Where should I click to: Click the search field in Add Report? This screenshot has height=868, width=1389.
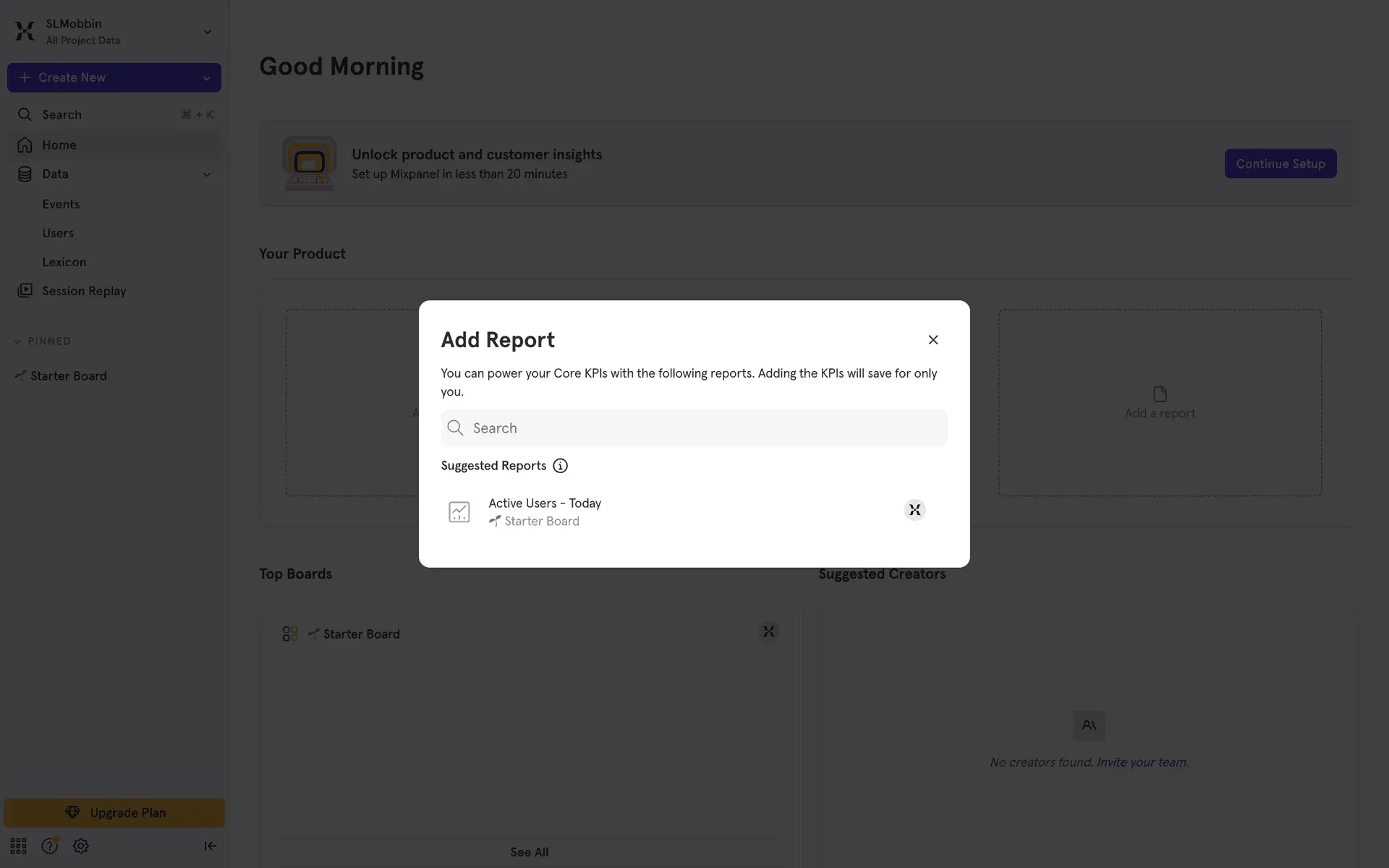point(694,428)
